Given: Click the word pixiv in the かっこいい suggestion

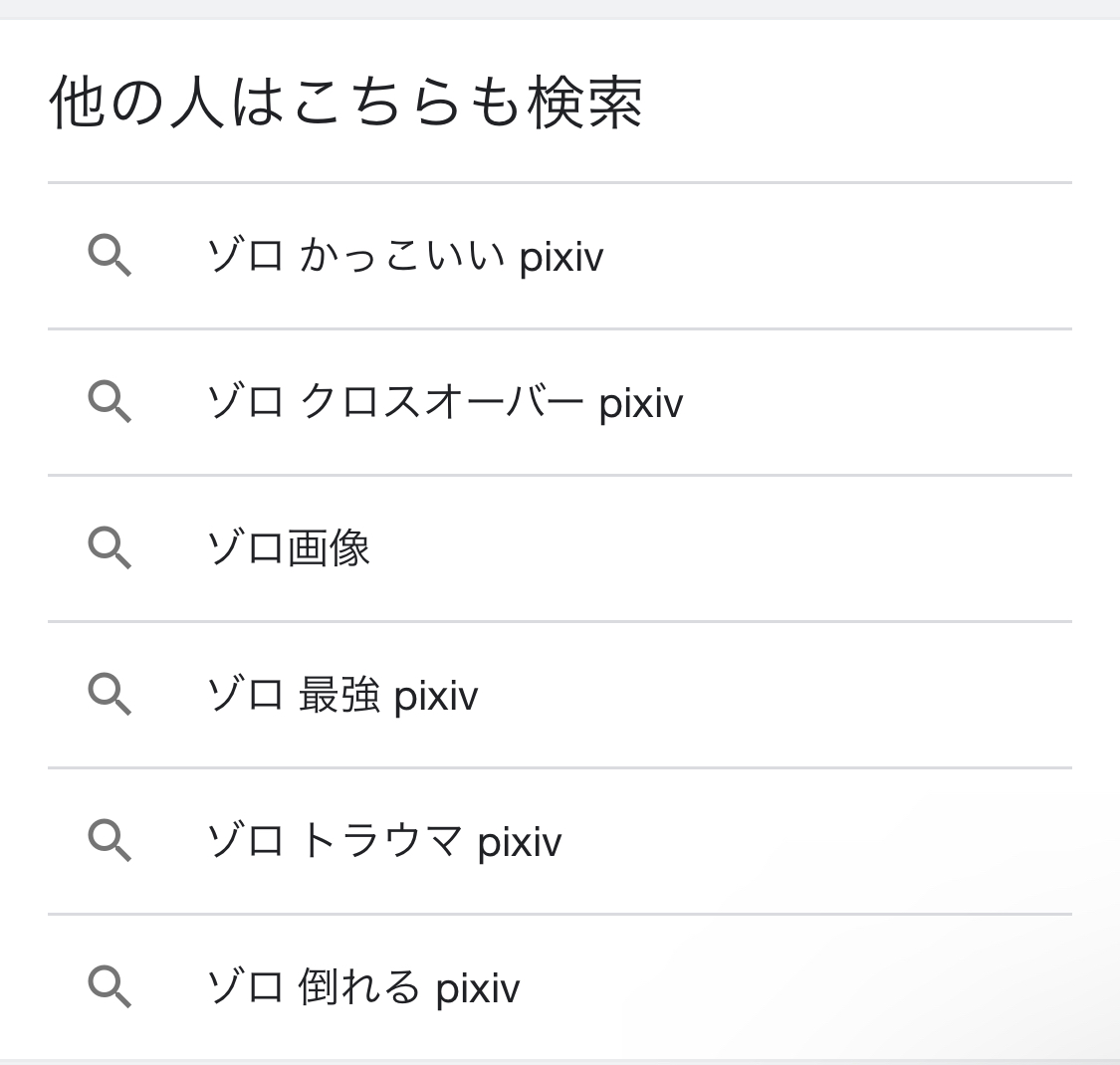Looking at the screenshot, I should click(x=561, y=258).
